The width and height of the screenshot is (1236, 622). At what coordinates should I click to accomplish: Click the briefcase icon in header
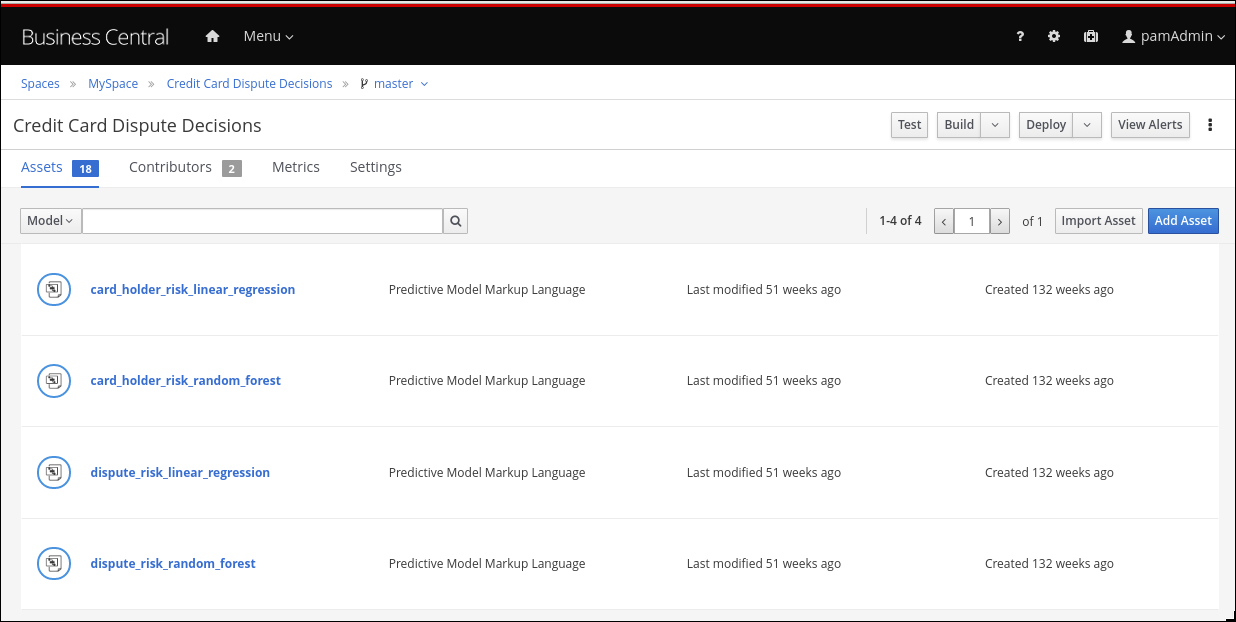pyautogui.click(x=1091, y=36)
